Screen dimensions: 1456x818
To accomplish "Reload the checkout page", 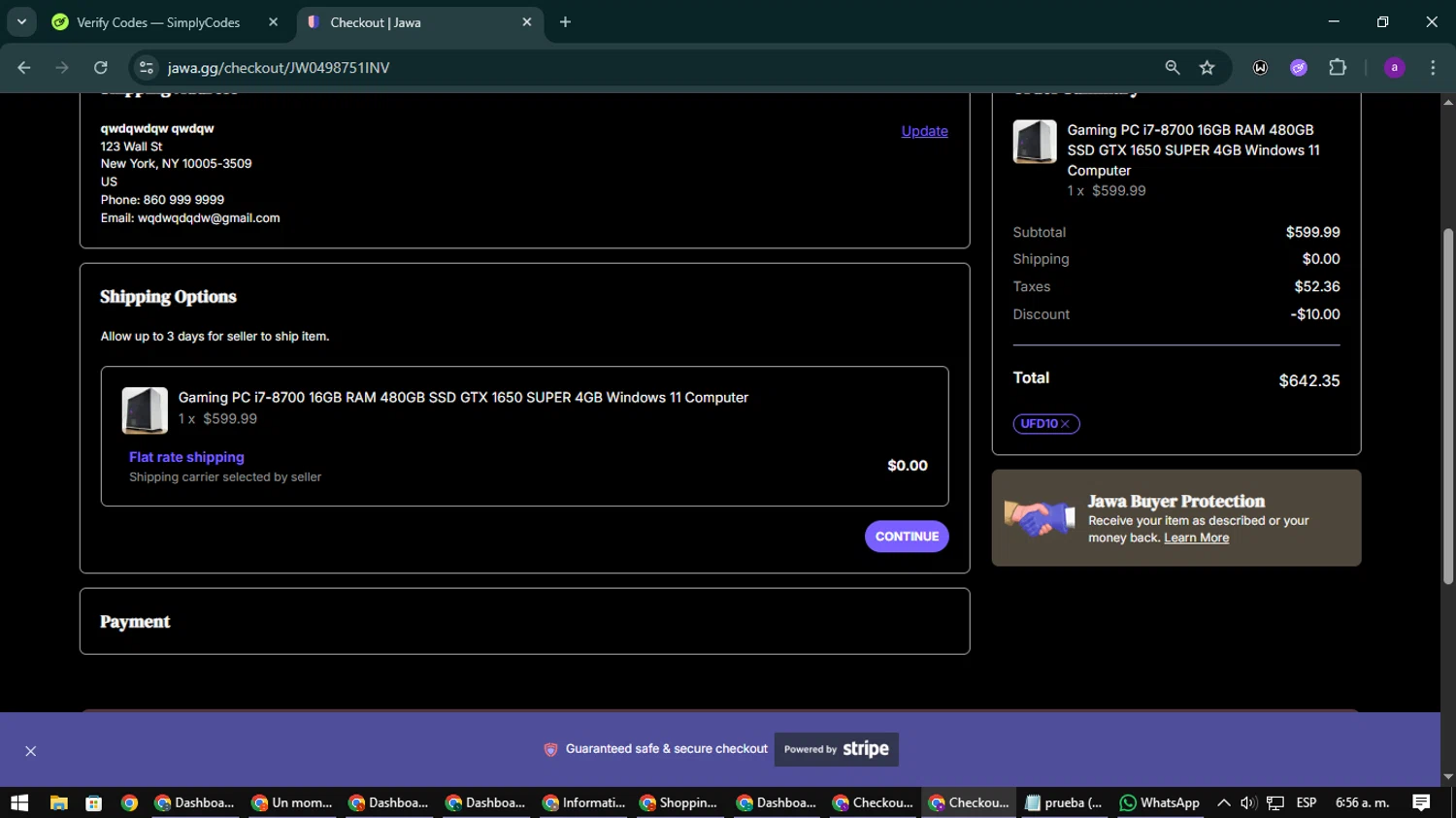I will (x=100, y=68).
